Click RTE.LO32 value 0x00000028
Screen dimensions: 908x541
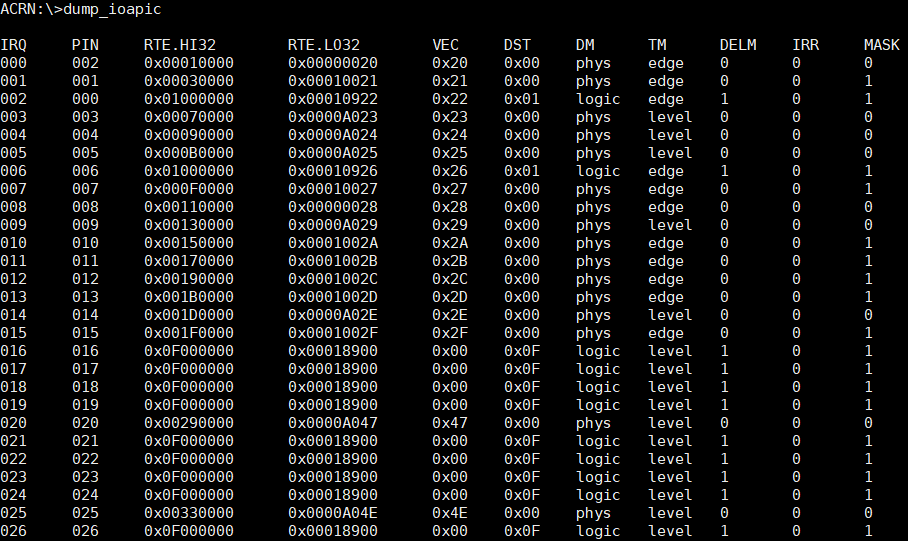tap(333, 207)
